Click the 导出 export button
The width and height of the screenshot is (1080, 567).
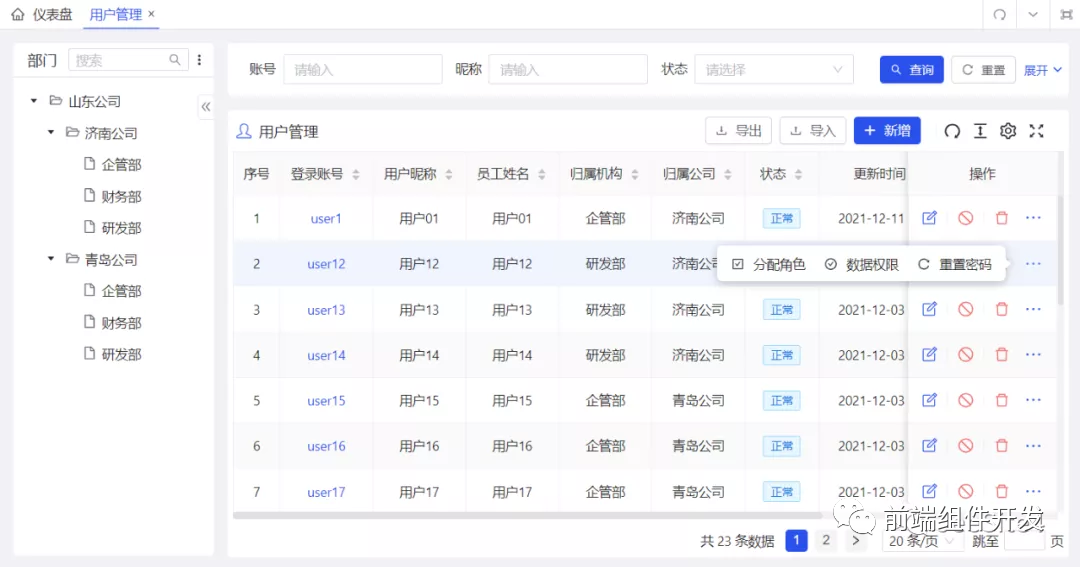pos(738,131)
